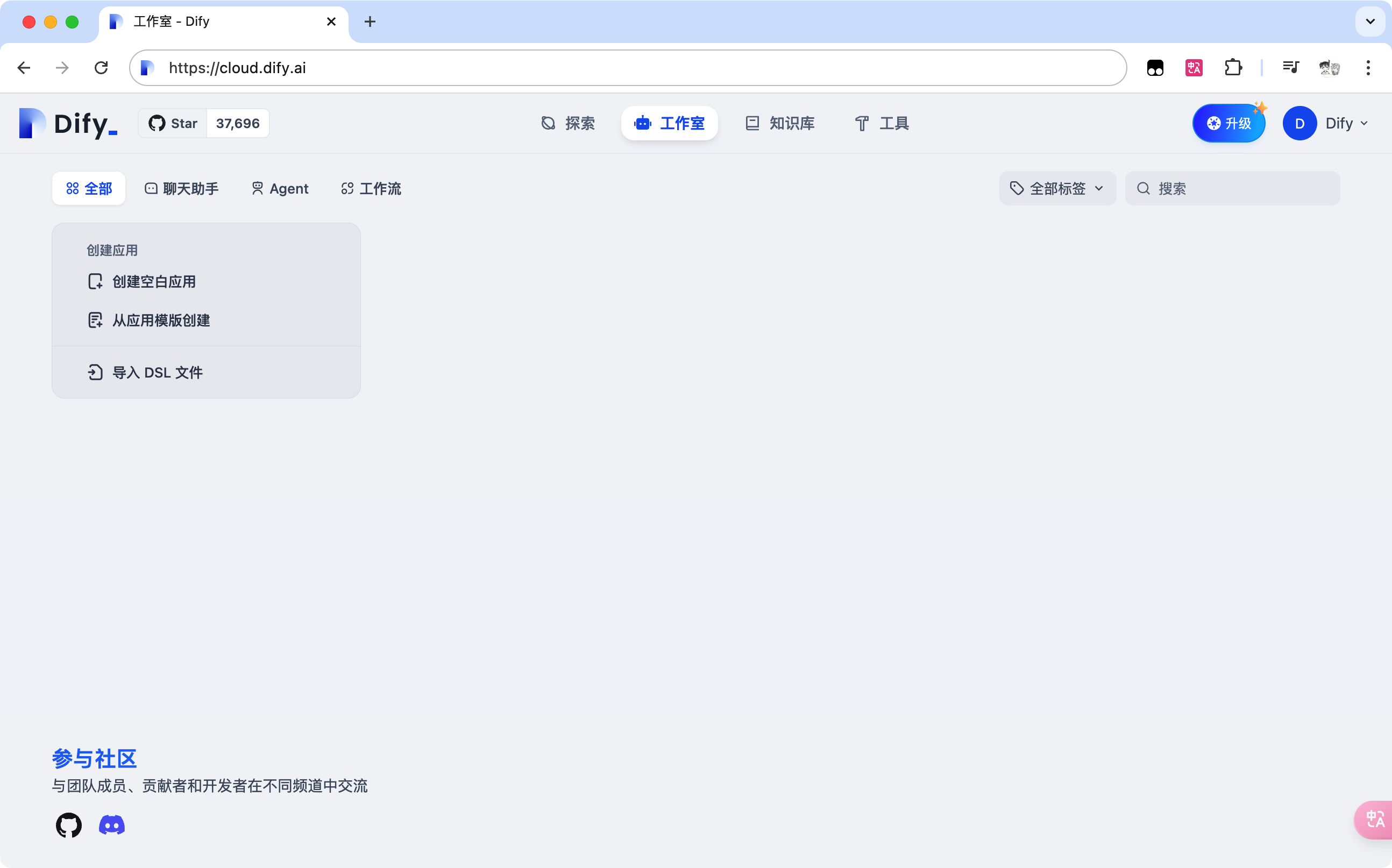Switch to the 工作流 tab

pyautogui.click(x=370, y=188)
